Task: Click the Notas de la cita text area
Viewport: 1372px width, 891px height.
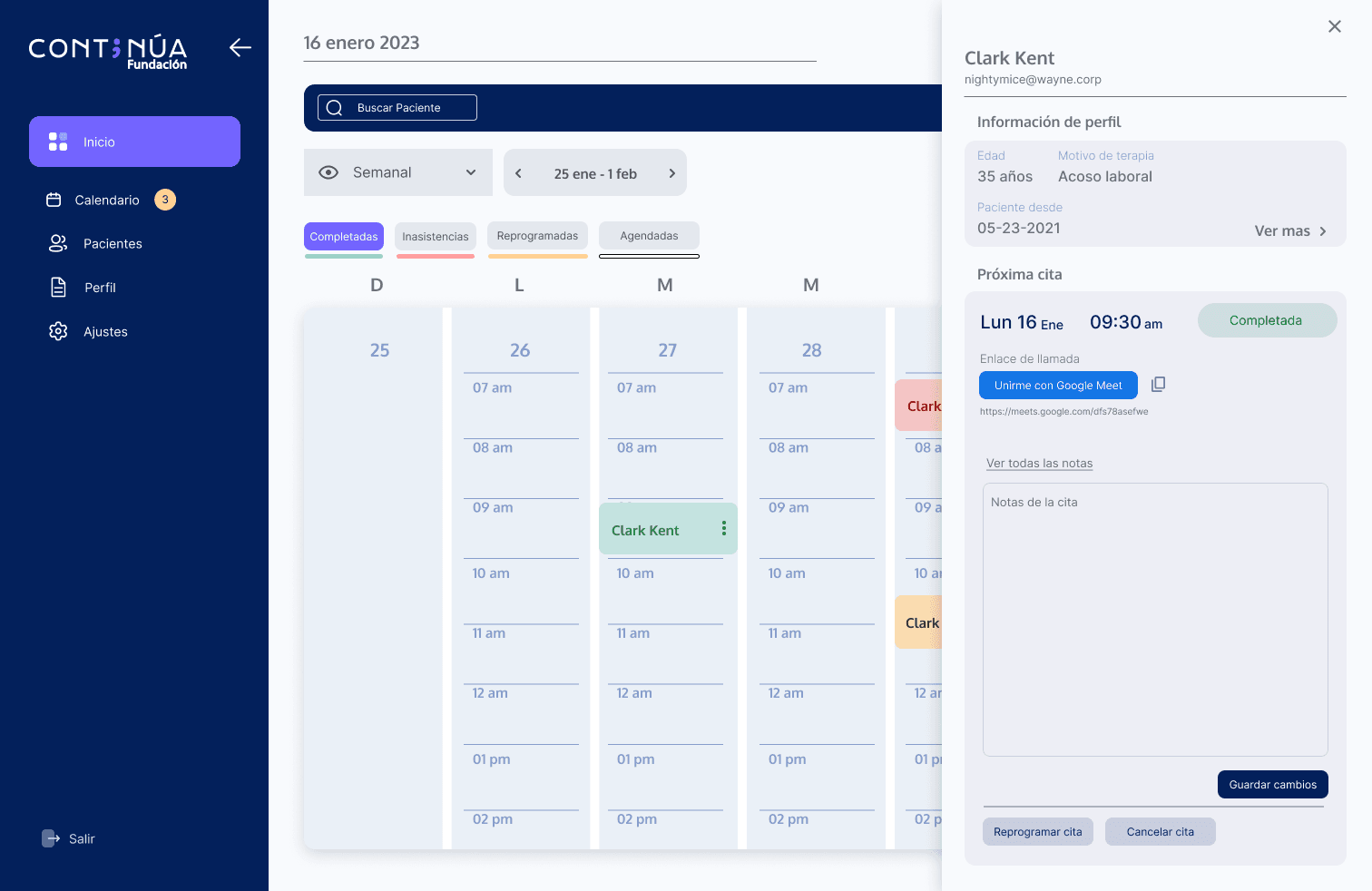Action: coord(1155,620)
